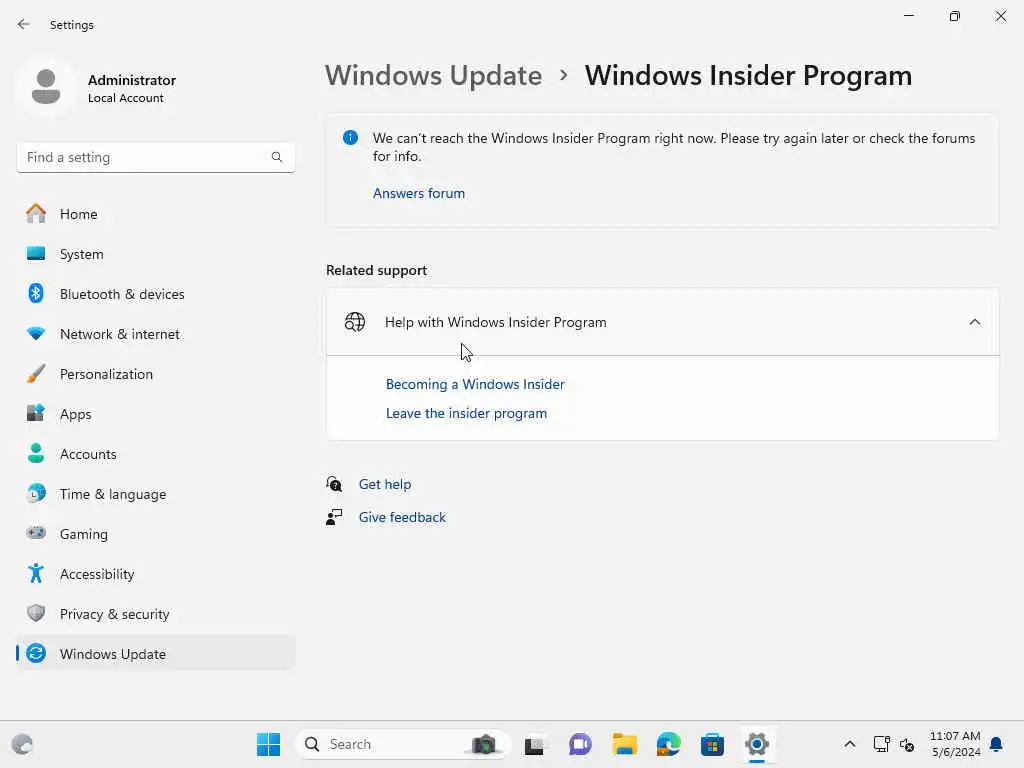Open System settings category
The image size is (1024, 768).
[x=155, y=254]
